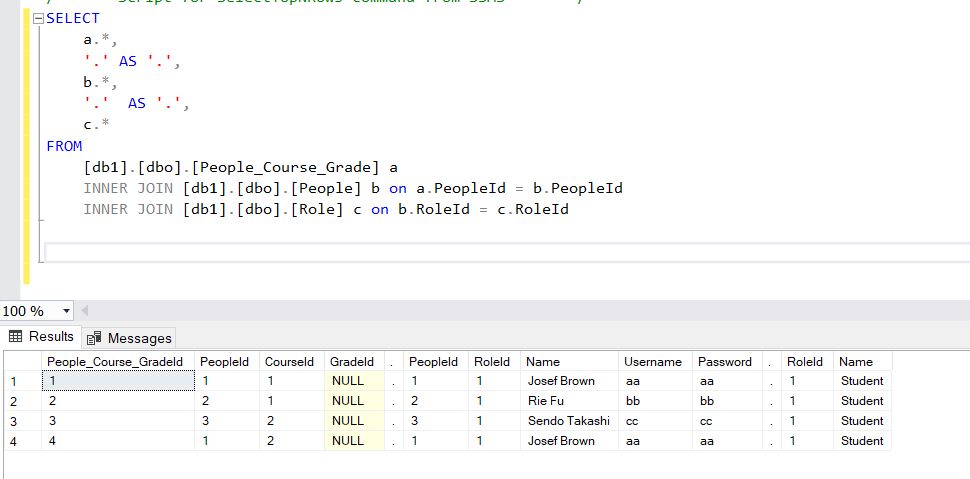The height and width of the screenshot is (479, 970).
Task: Click the horizontal scroll left arrow
Action: [x=85, y=310]
